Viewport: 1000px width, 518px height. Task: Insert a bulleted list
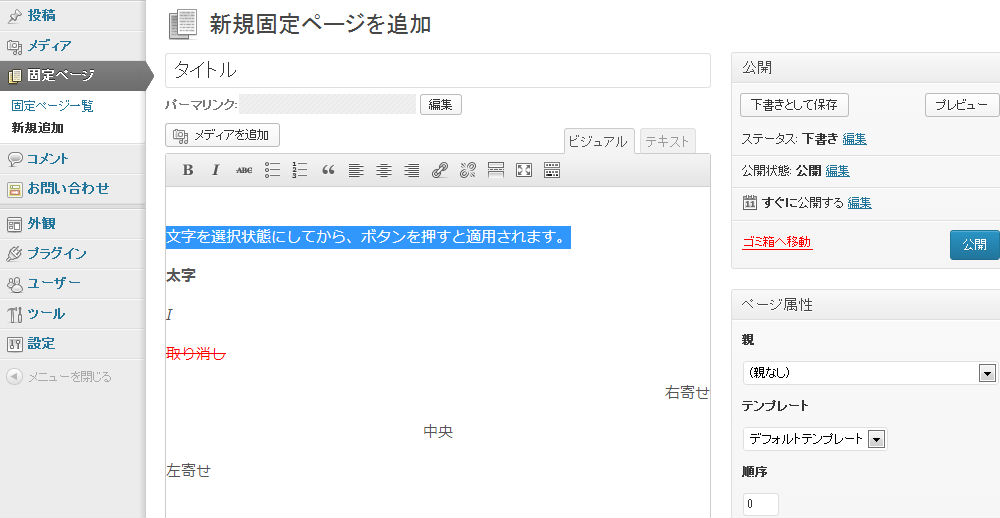pos(272,170)
